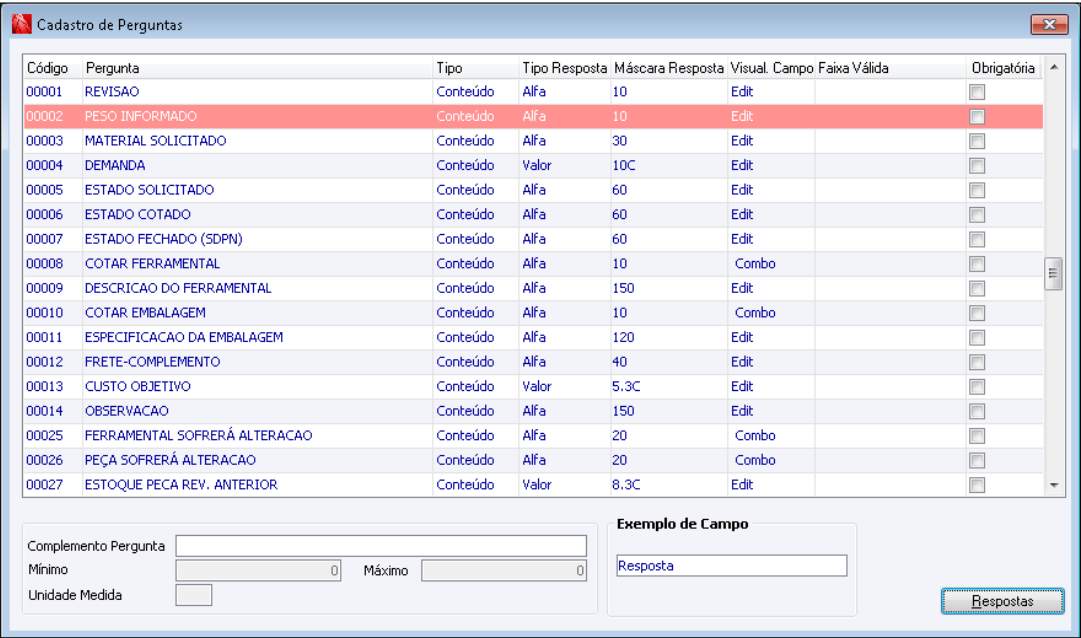Click the Resposta example field
1081x638 pixels.
pos(731,566)
